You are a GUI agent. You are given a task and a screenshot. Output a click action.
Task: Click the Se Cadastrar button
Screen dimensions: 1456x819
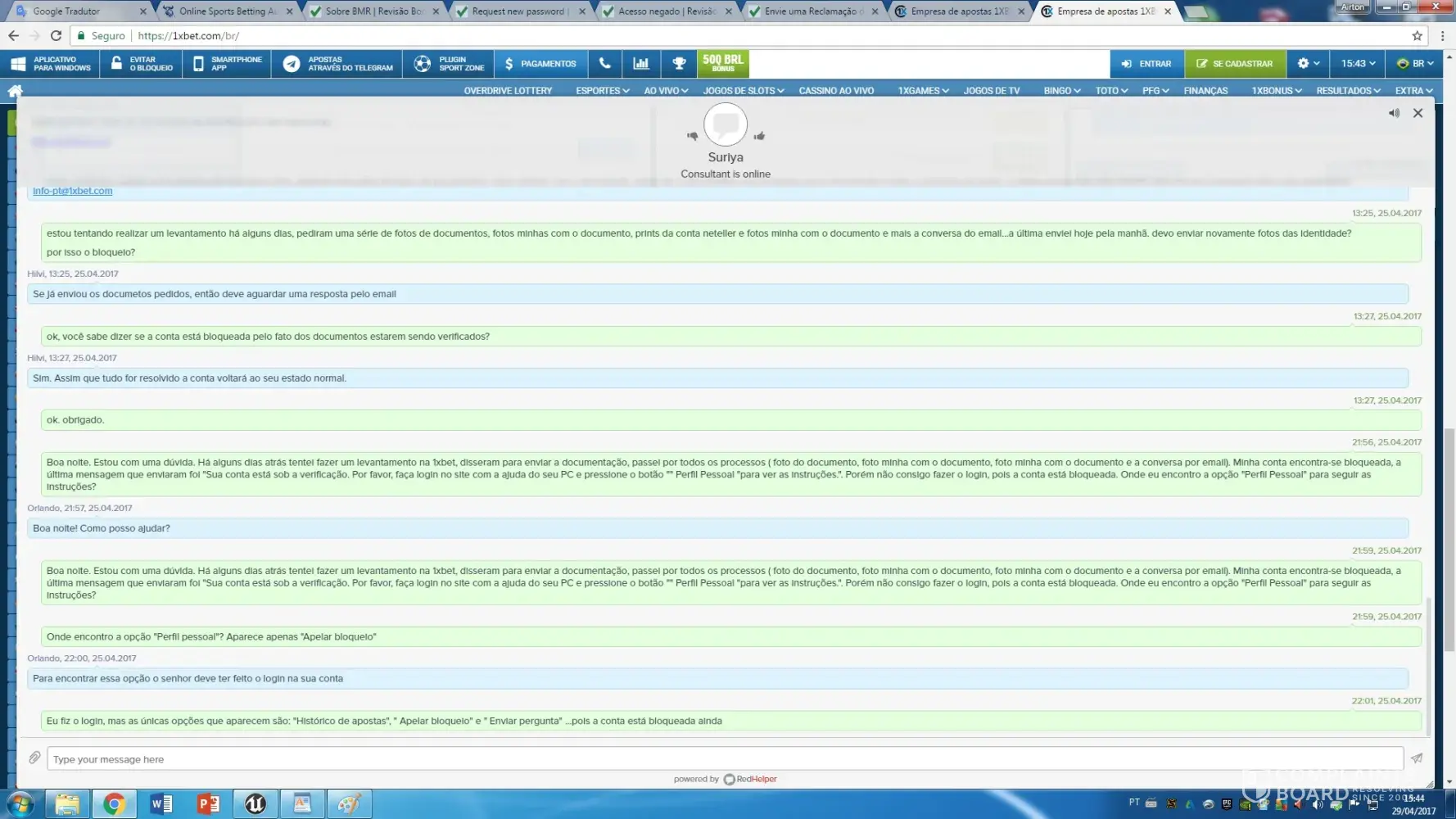coord(1235,64)
